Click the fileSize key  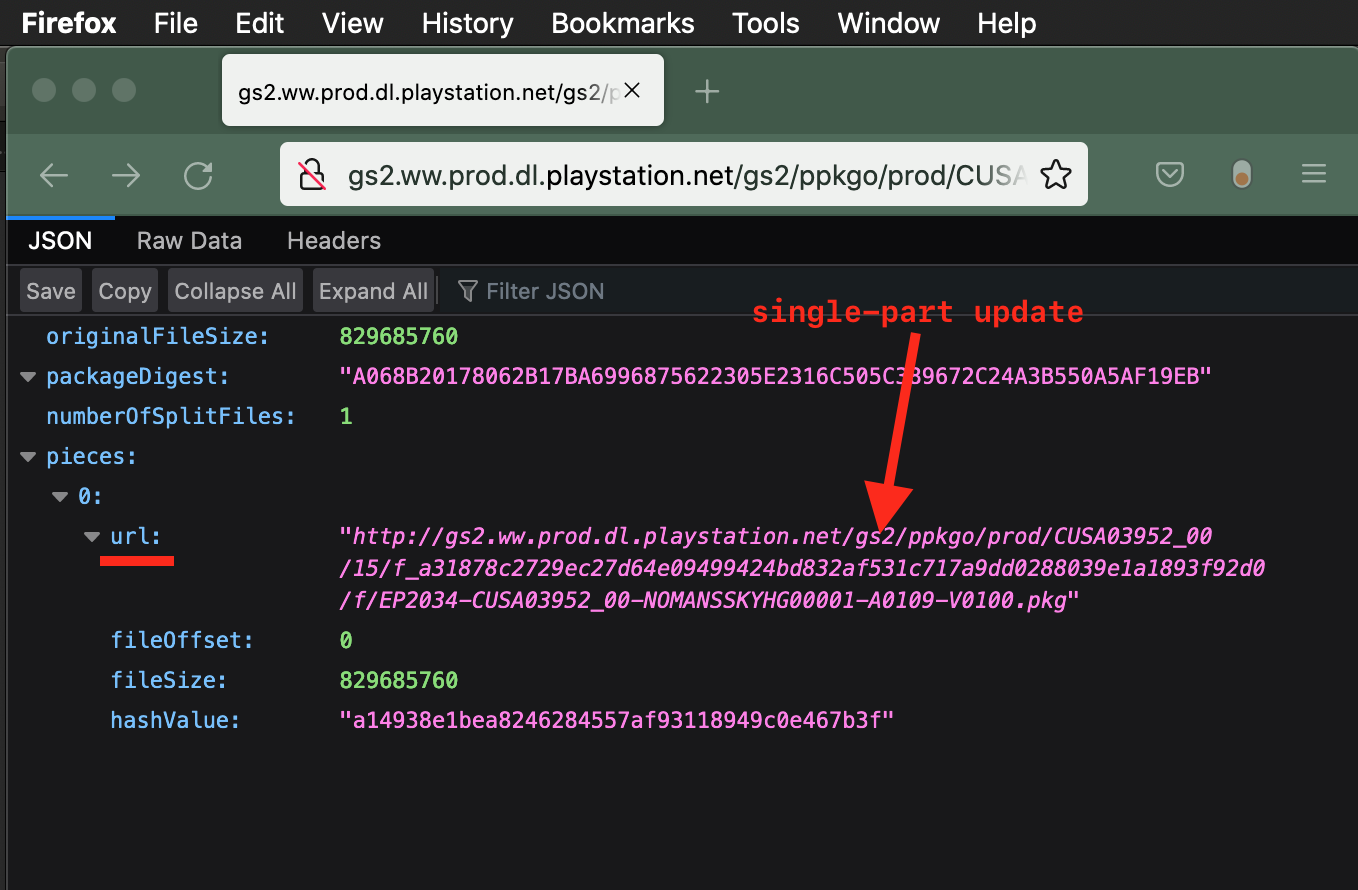coord(169,681)
